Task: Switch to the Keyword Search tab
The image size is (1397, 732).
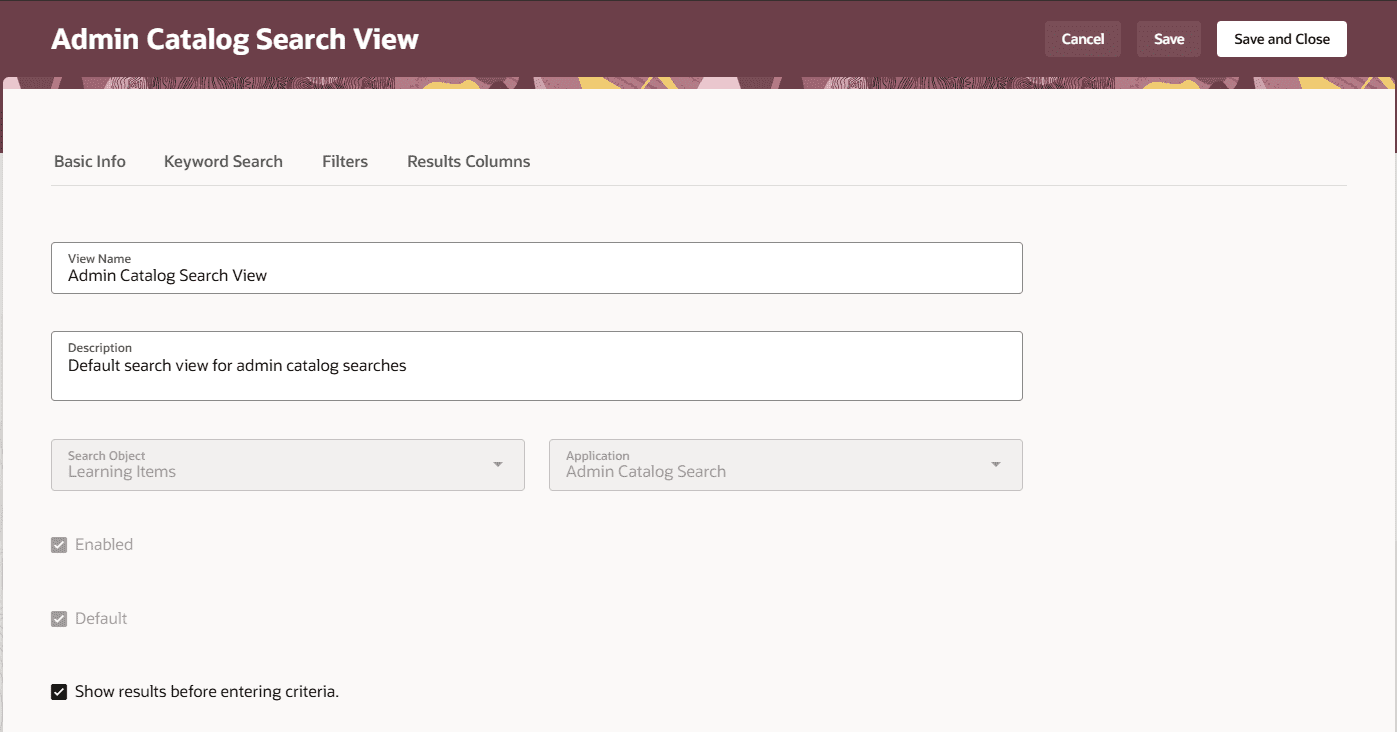Action: (x=223, y=161)
